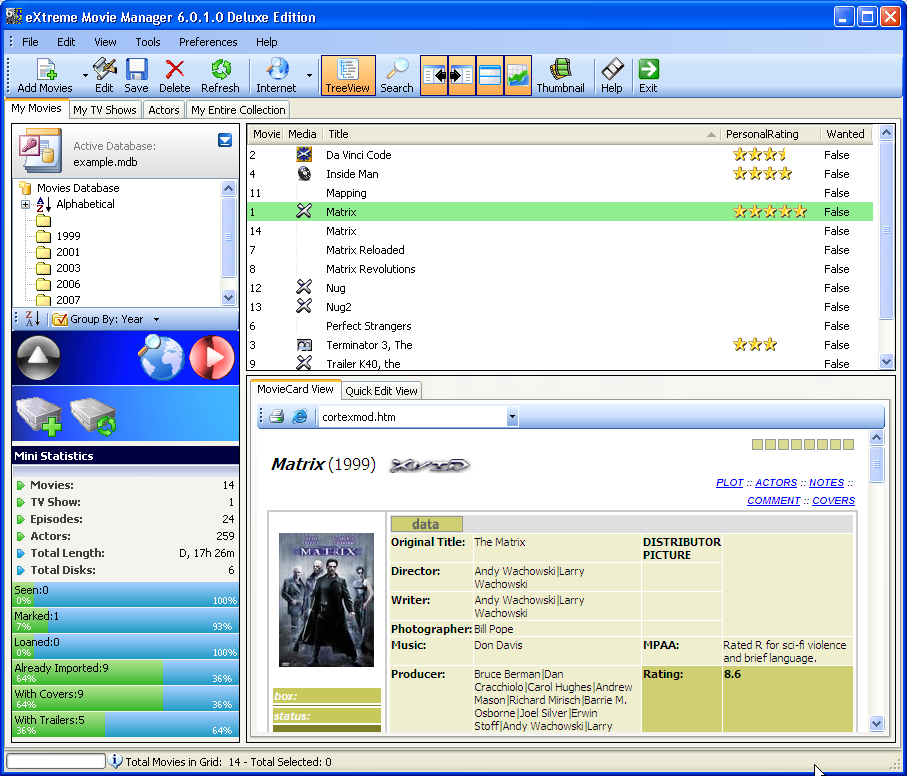Viewport: 907px width, 776px height.
Task: Switch to Thumbnail view
Action: coord(560,75)
